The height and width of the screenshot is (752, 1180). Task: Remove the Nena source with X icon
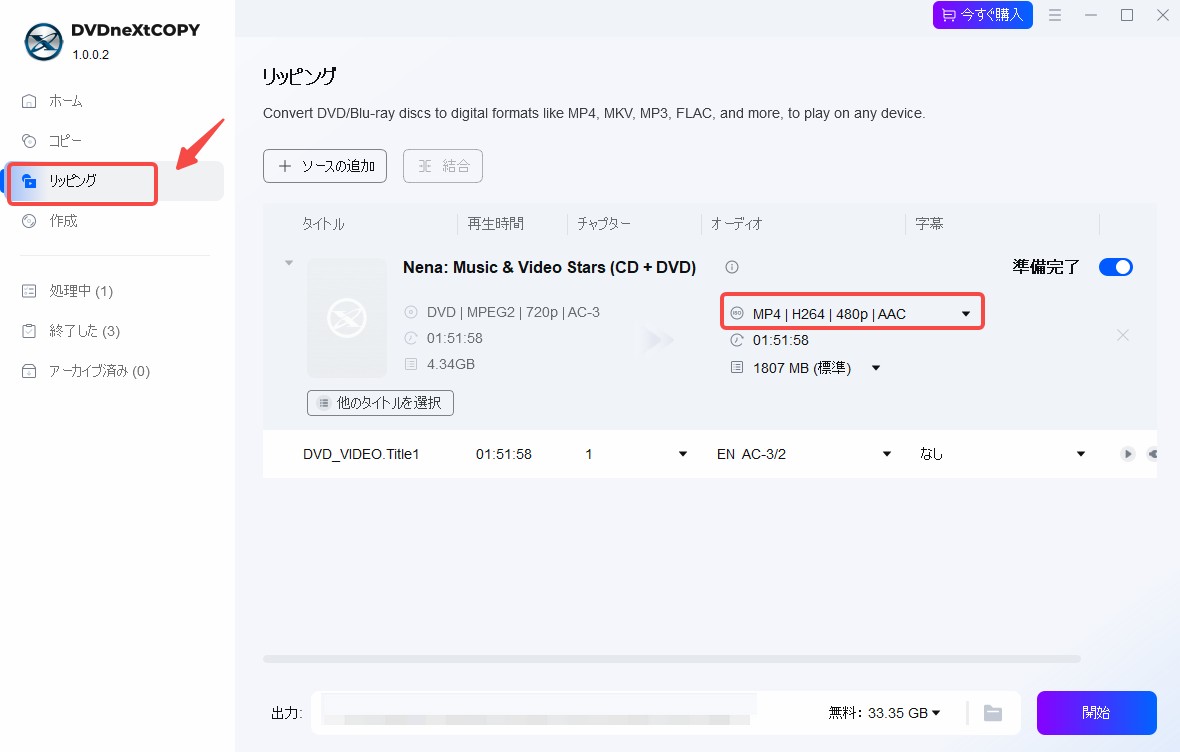pyautogui.click(x=1122, y=335)
